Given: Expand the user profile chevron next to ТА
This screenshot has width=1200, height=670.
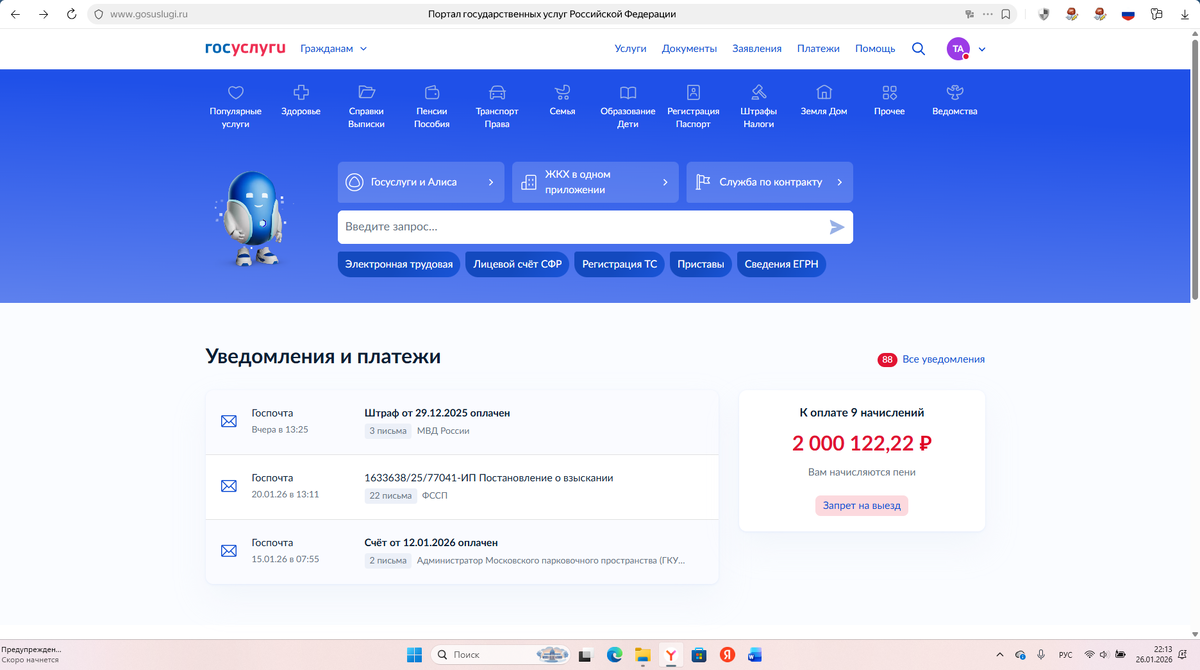Looking at the screenshot, I should (x=982, y=49).
